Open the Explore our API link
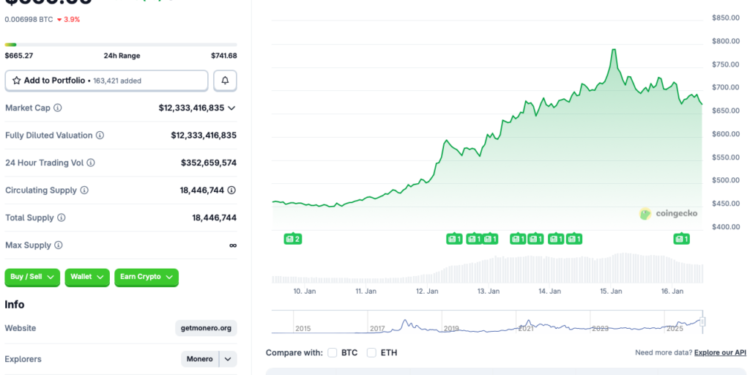The width and height of the screenshot is (750, 375). pyautogui.click(x=720, y=353)
